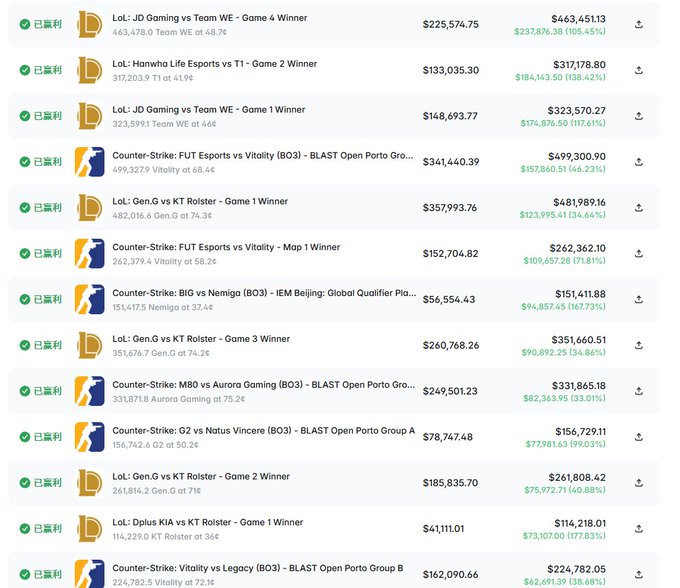Click cost value $41,111.01
The width and height of the screenshot is (680, 588).
pos(443,529)
